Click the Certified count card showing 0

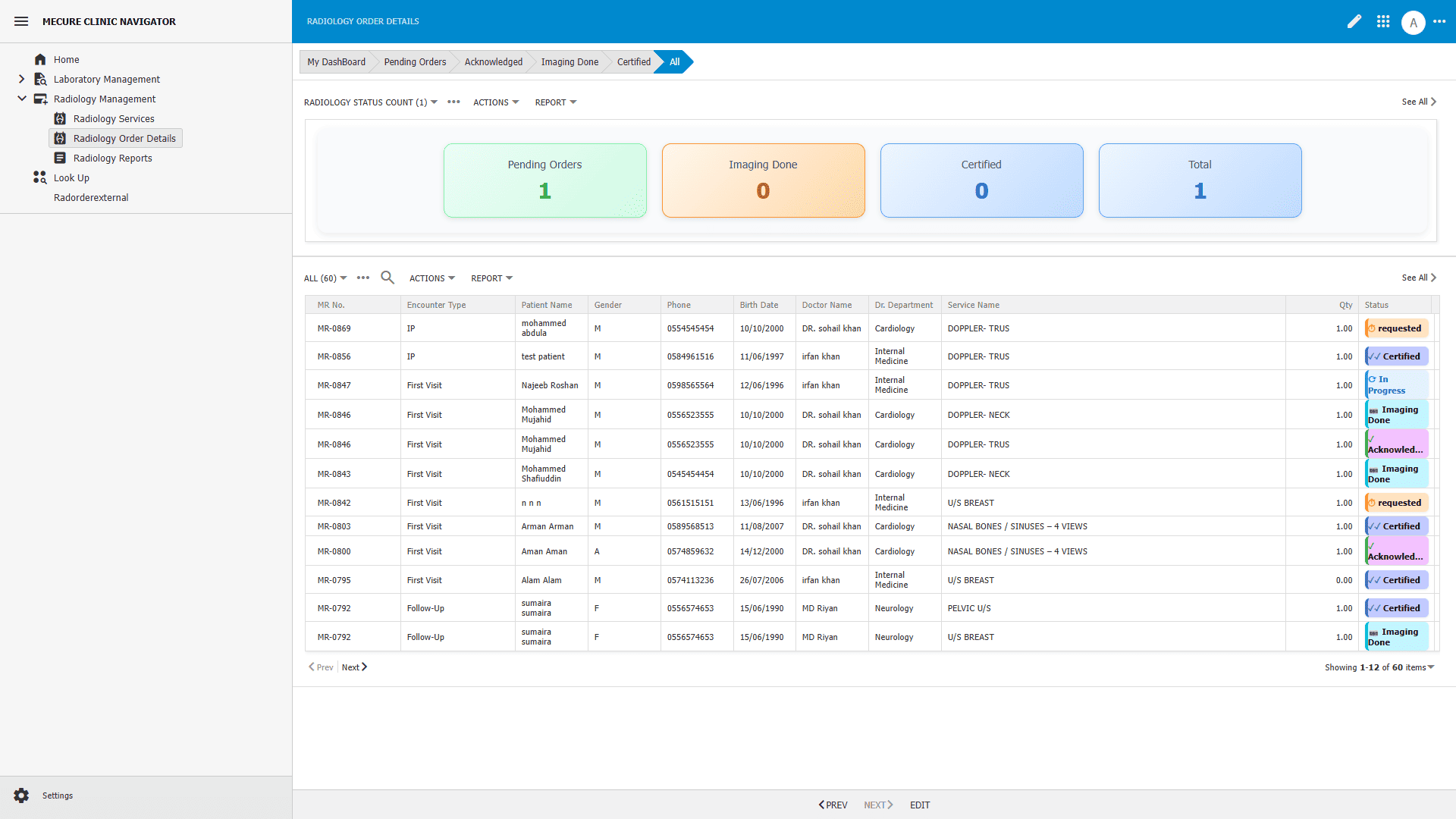pyautogui.click(x=981, y=180)
